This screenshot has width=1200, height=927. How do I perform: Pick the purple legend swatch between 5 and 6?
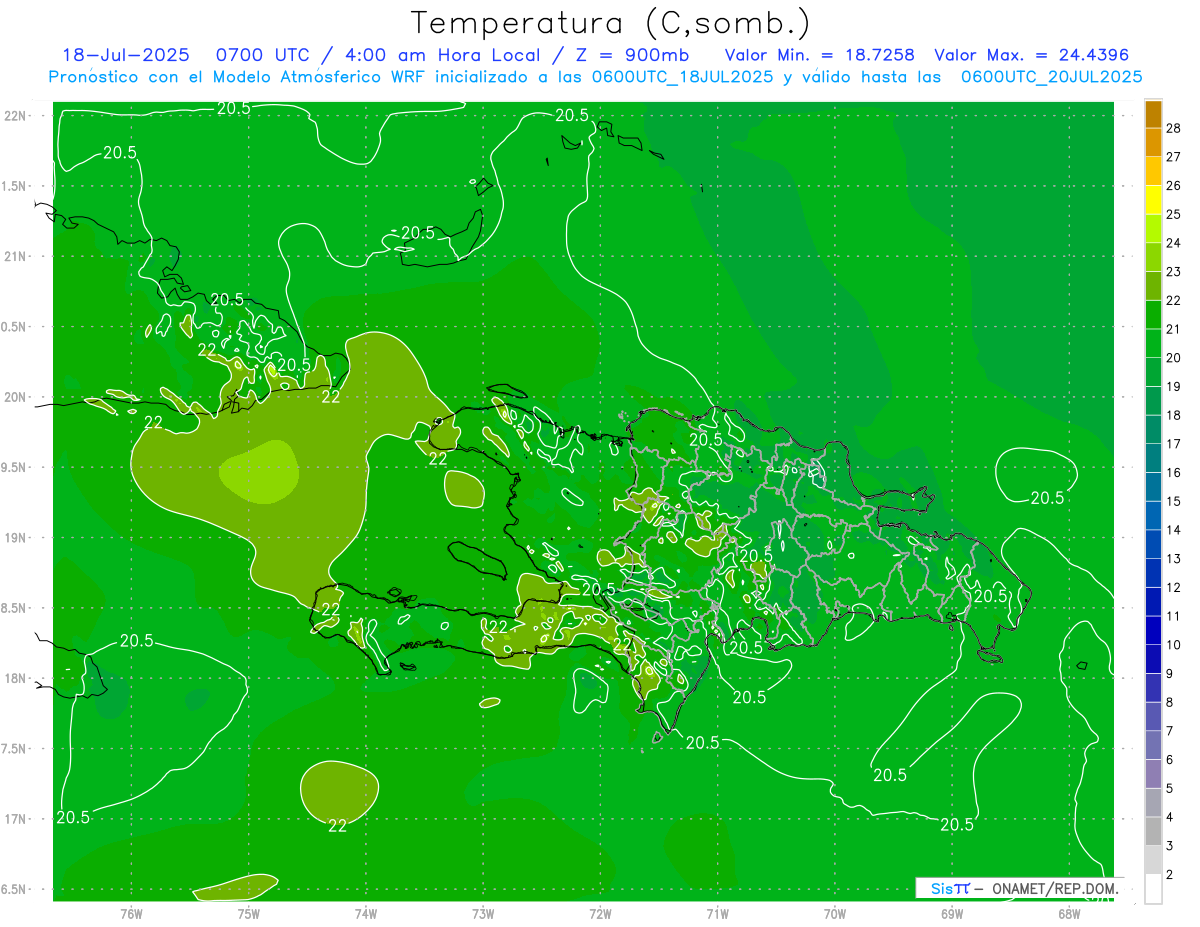1153,774
